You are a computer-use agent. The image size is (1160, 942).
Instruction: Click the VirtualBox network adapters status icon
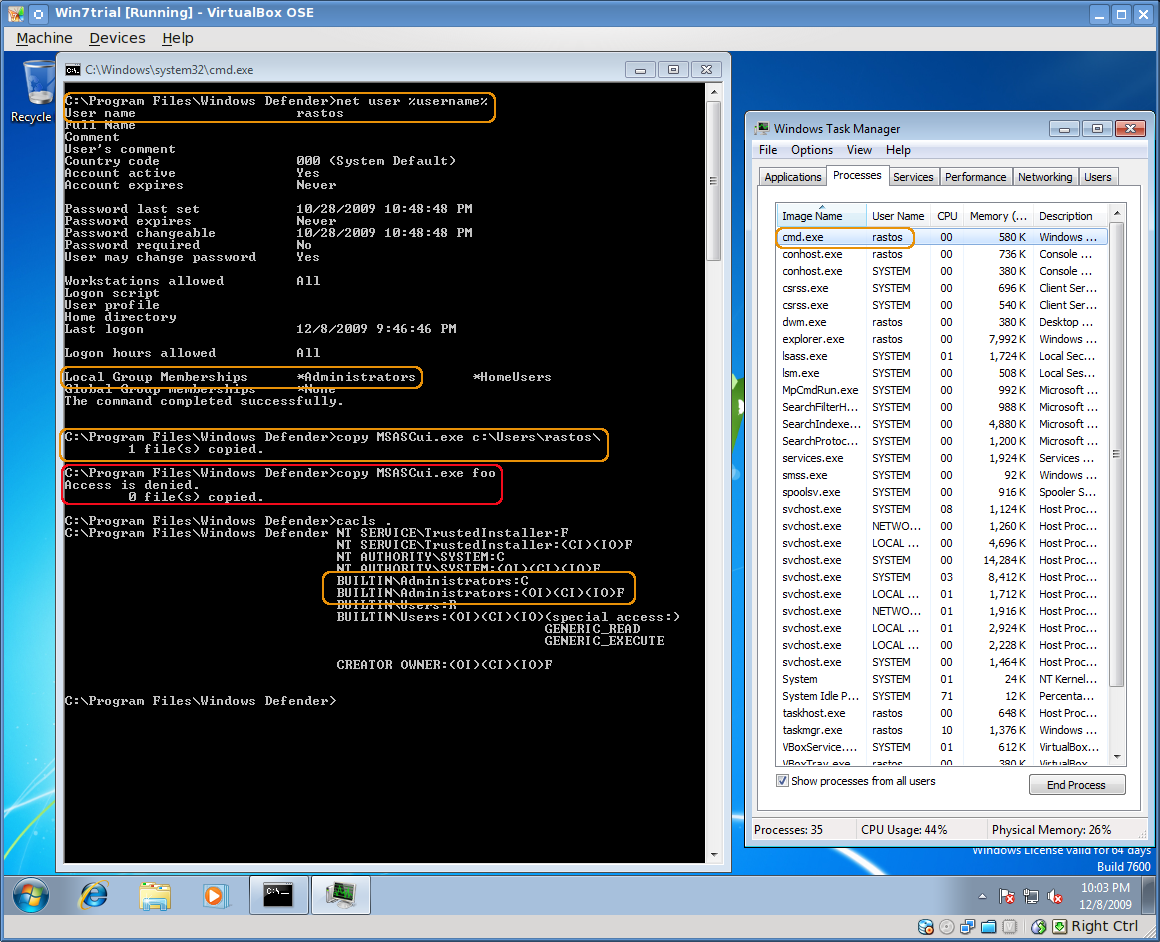tap(968, 926)
